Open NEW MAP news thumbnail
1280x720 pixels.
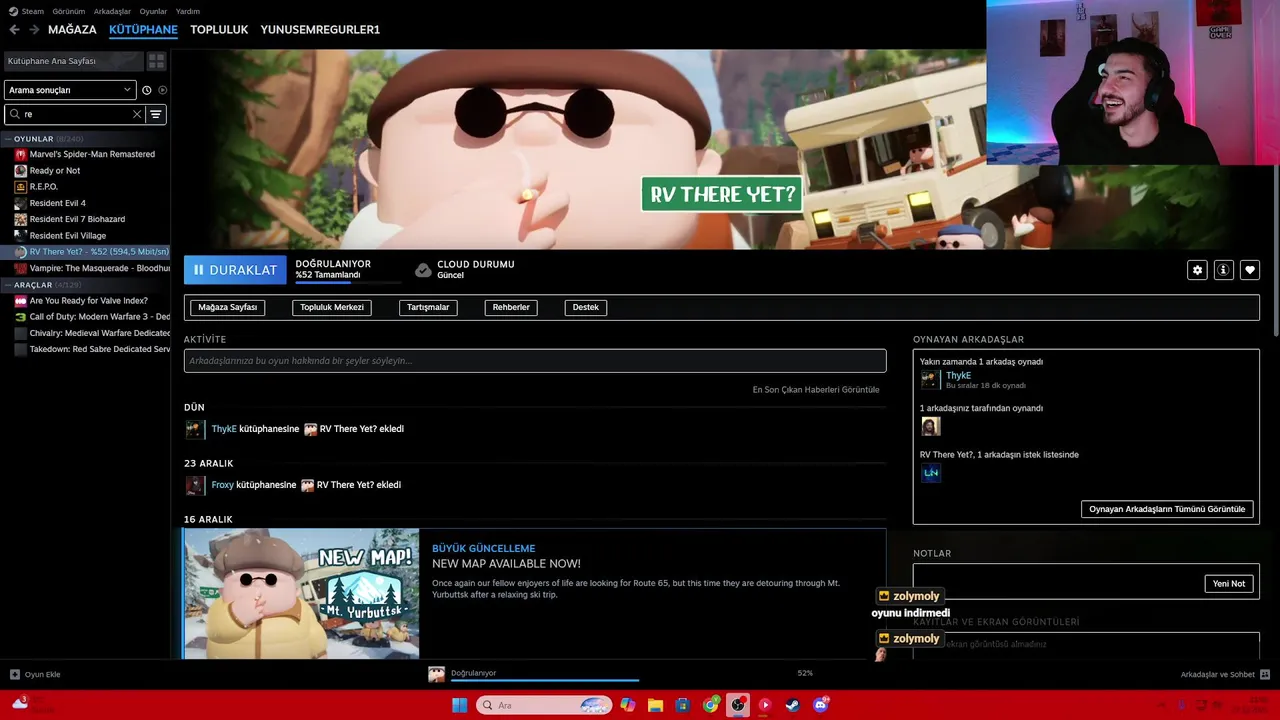tap(301, 593)
